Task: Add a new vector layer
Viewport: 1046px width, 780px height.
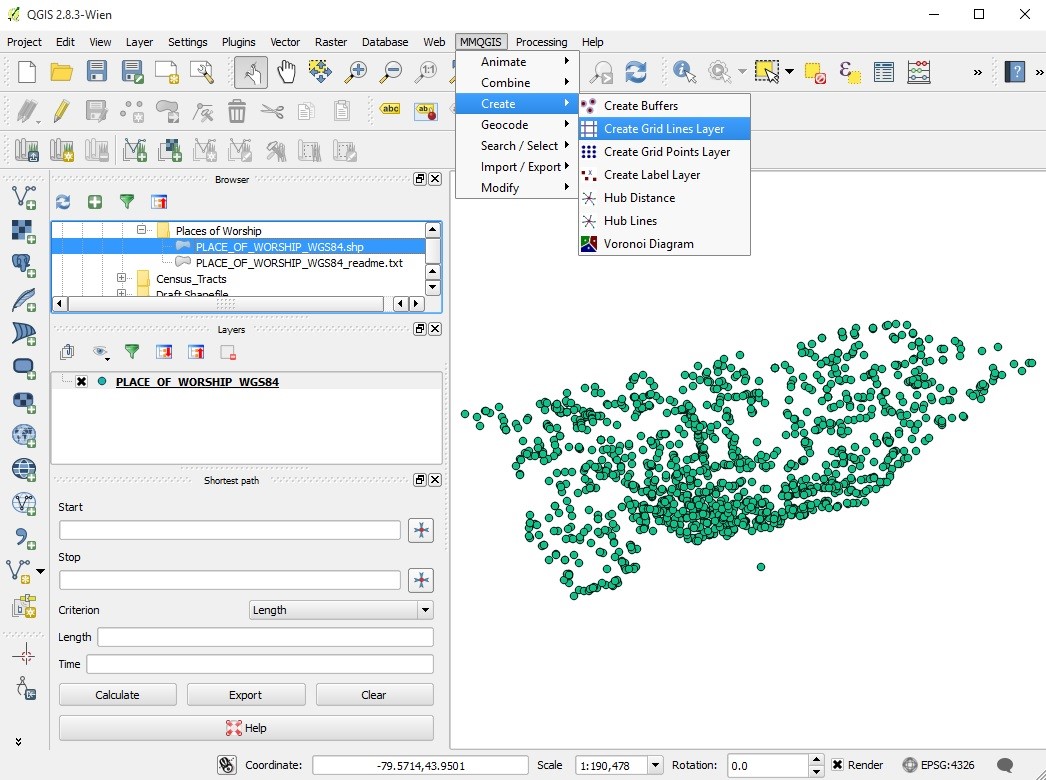Action: (x=22, y=197)
